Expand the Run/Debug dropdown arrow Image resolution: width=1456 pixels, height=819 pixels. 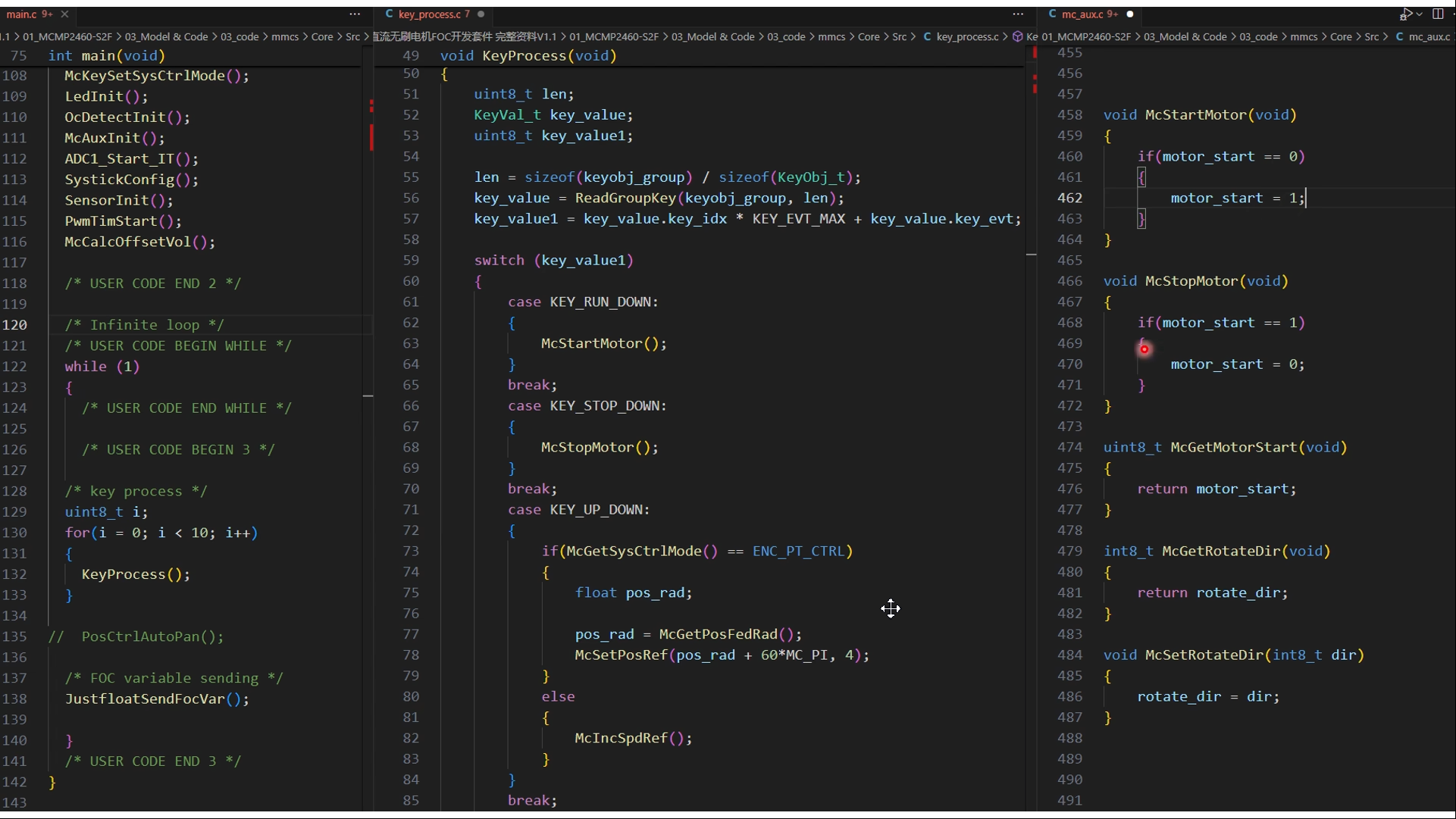click(x=1419, y=14)
